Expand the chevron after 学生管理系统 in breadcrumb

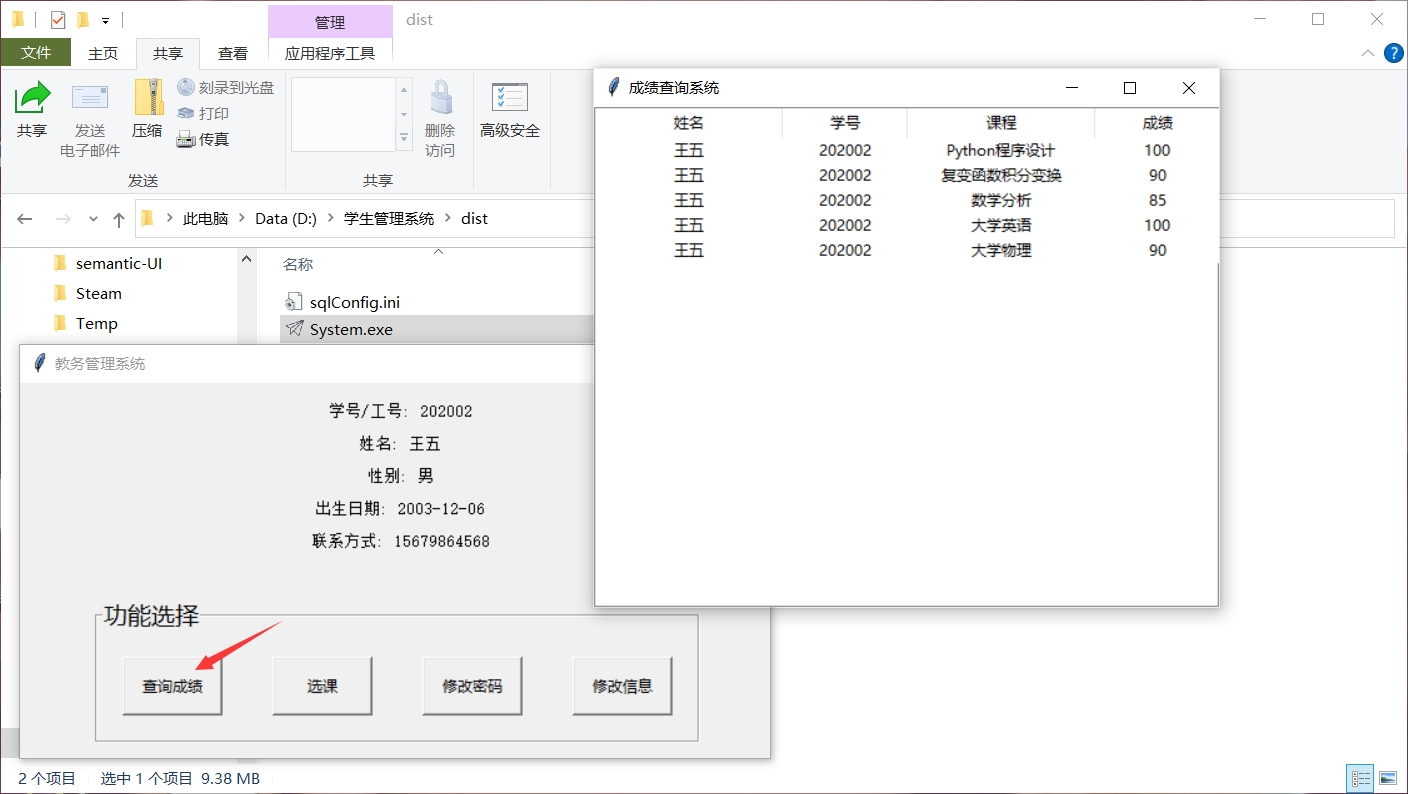tap(447, 218)
